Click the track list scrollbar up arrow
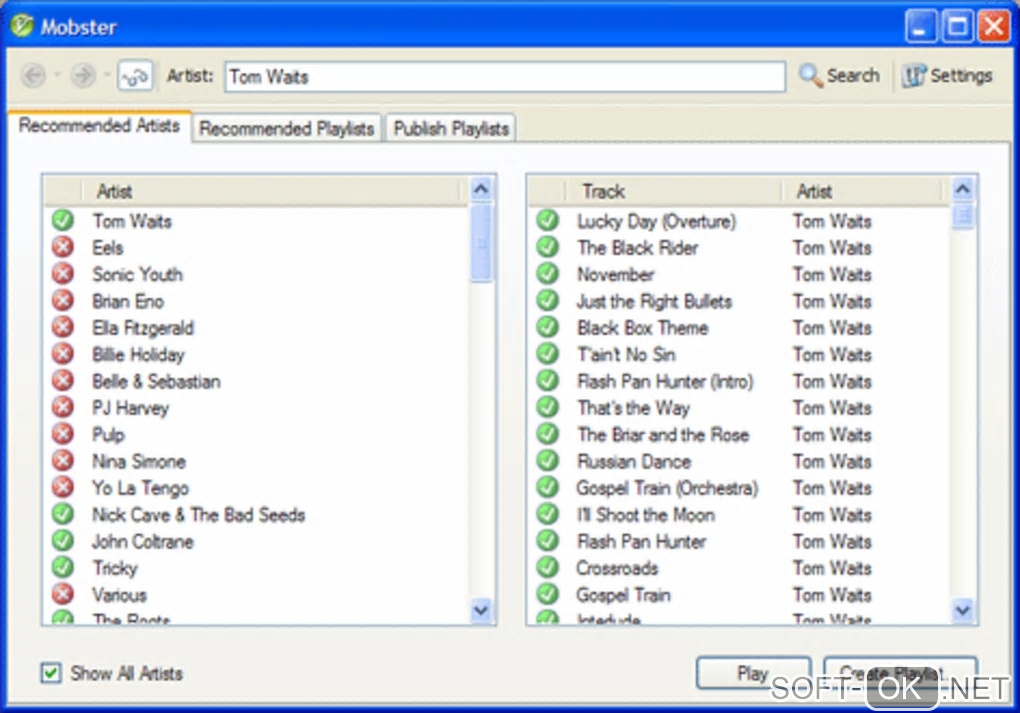Viewport: 1020px width, 713px height. (963, 189)
